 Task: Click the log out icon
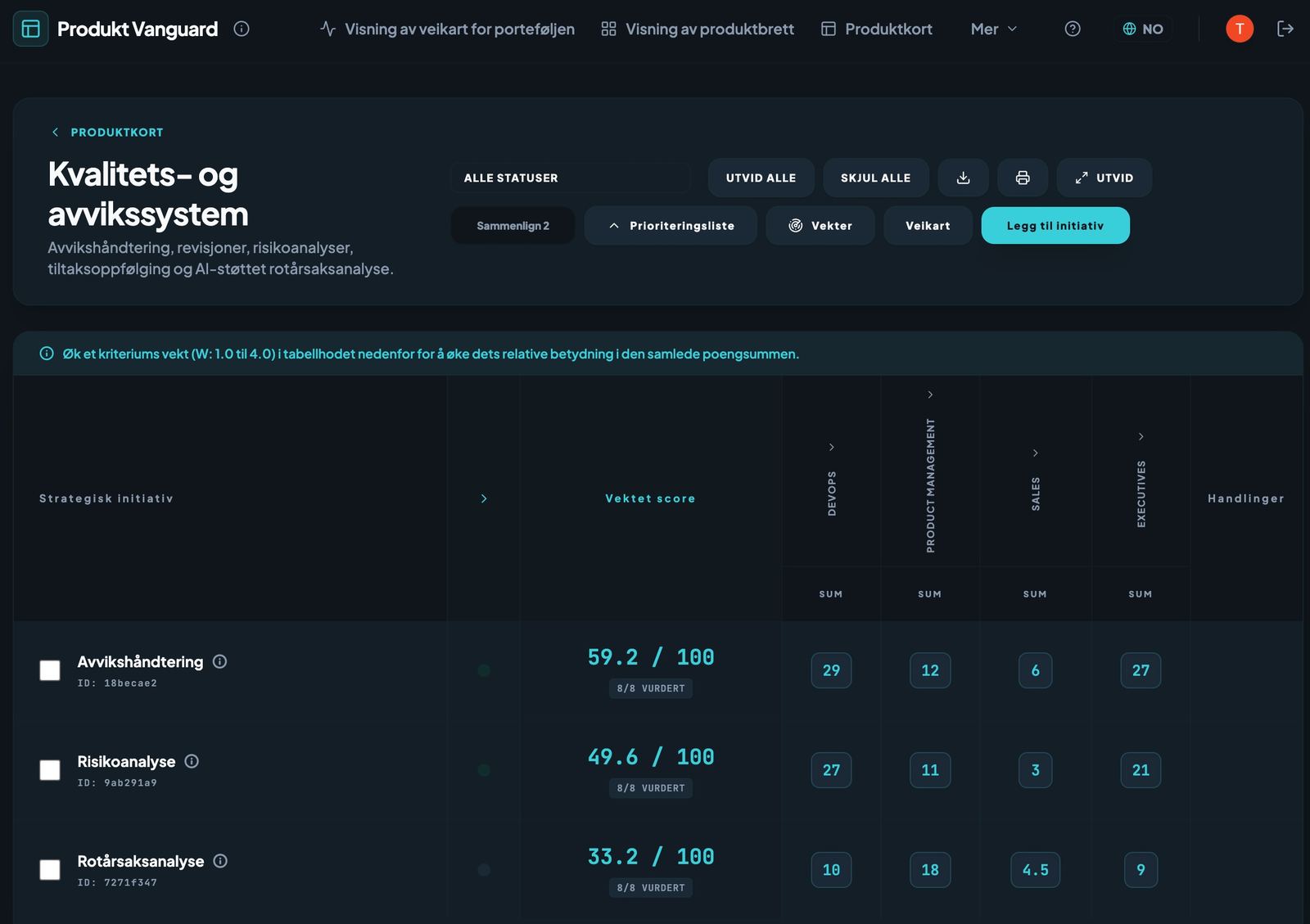[x=1285, y=29]
